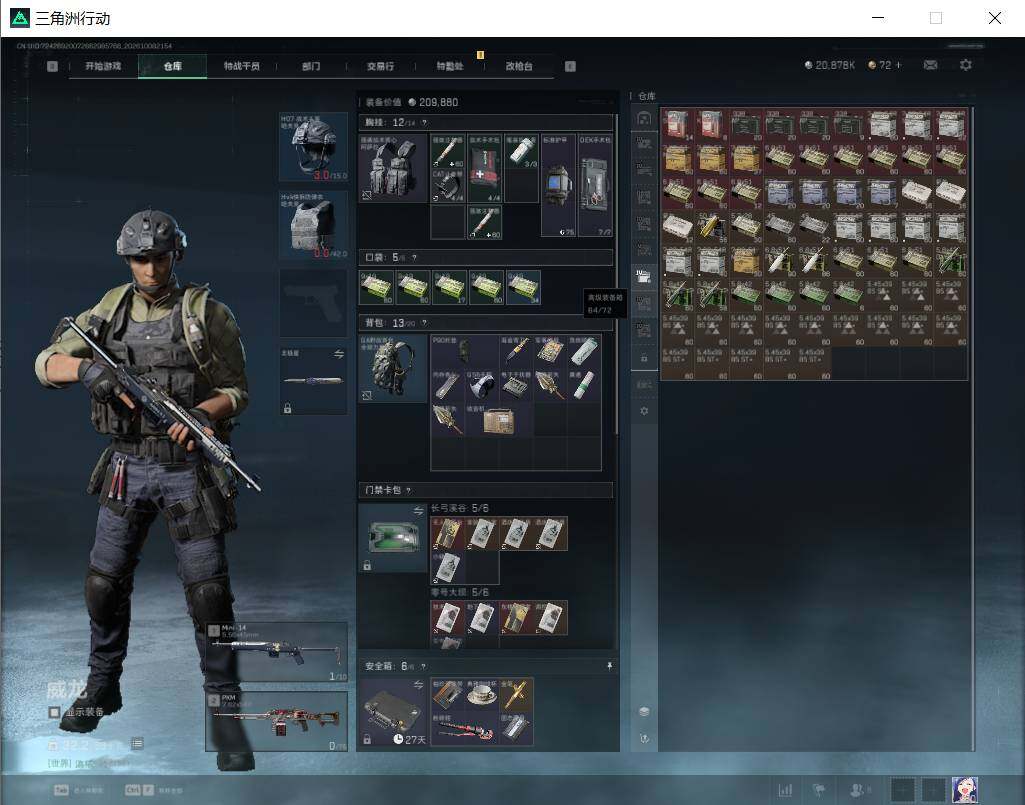Open the 部门 tab
Image resolution: width=1025 pixels, height=805 pixels.
[x=311, y=66]
